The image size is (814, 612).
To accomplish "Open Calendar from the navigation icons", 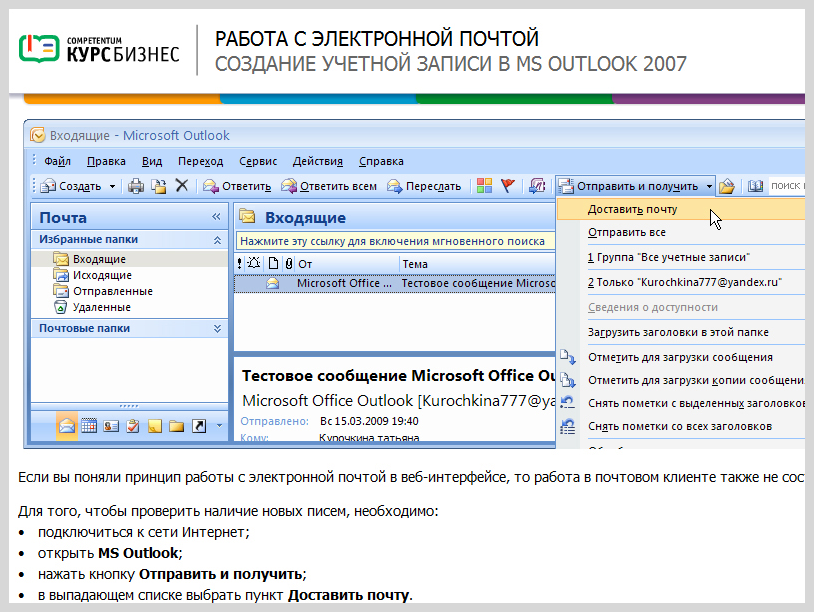I will [89, 426].
